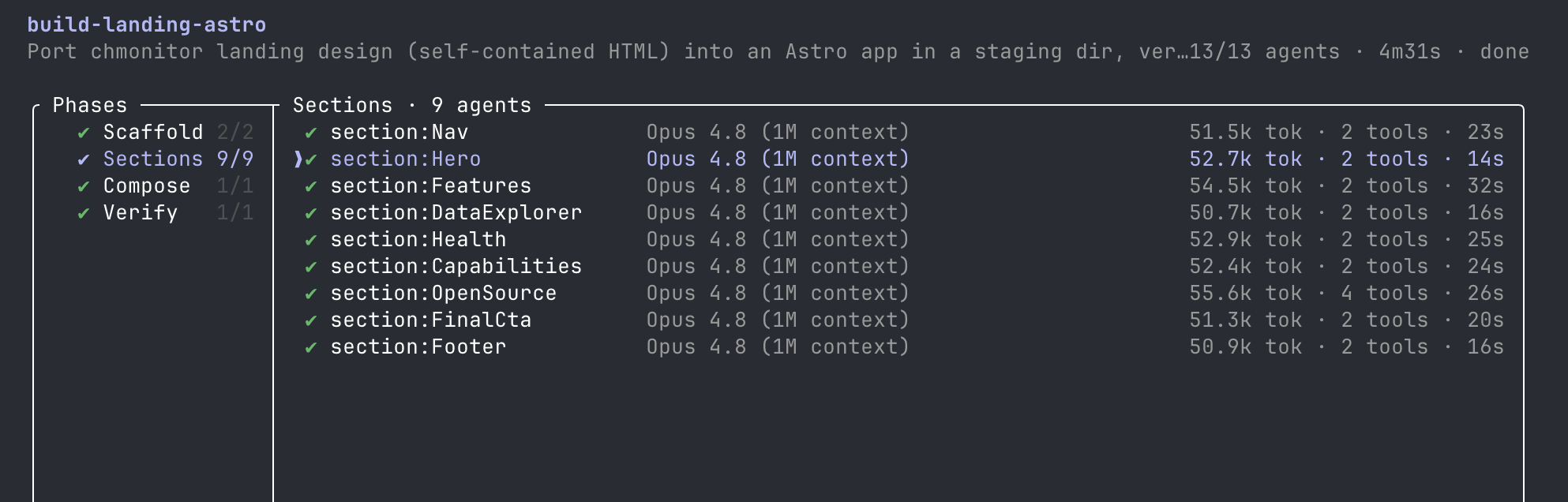
Task: Click the checkmark next to section:OpenSource
Action: 311,294
